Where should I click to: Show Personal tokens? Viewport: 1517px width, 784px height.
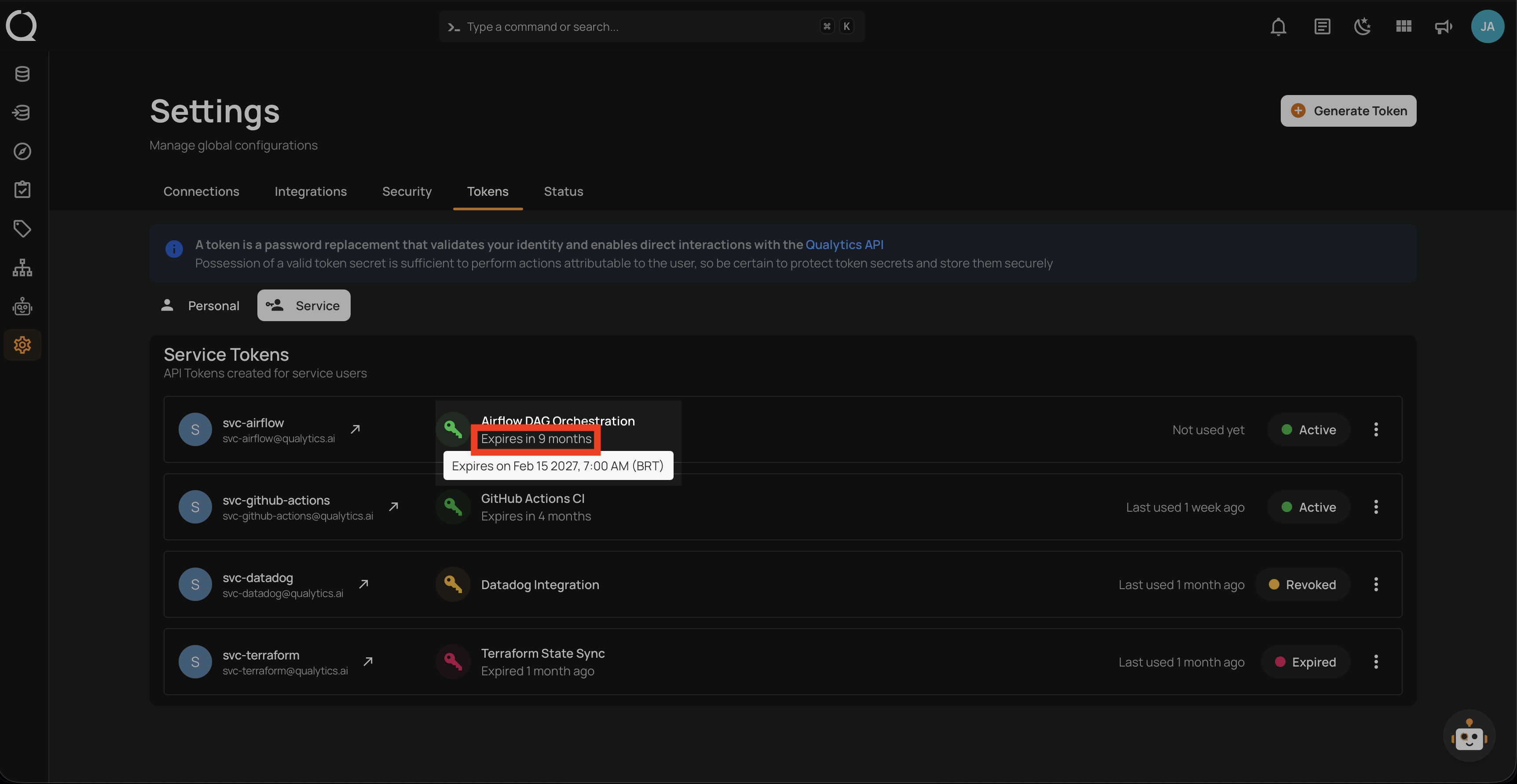click(x=200, y=306)
